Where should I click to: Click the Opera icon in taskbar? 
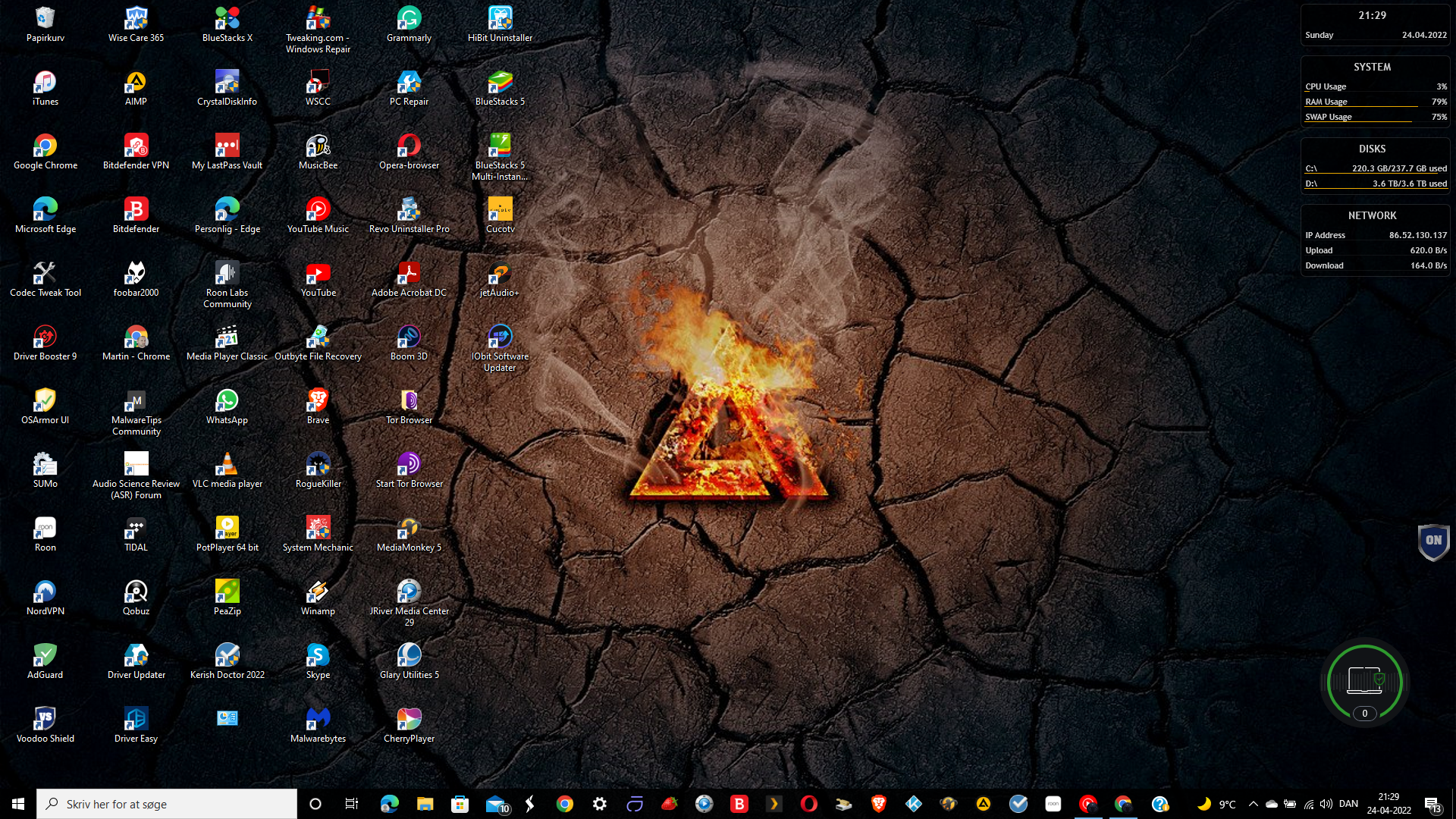click(809, 804)
